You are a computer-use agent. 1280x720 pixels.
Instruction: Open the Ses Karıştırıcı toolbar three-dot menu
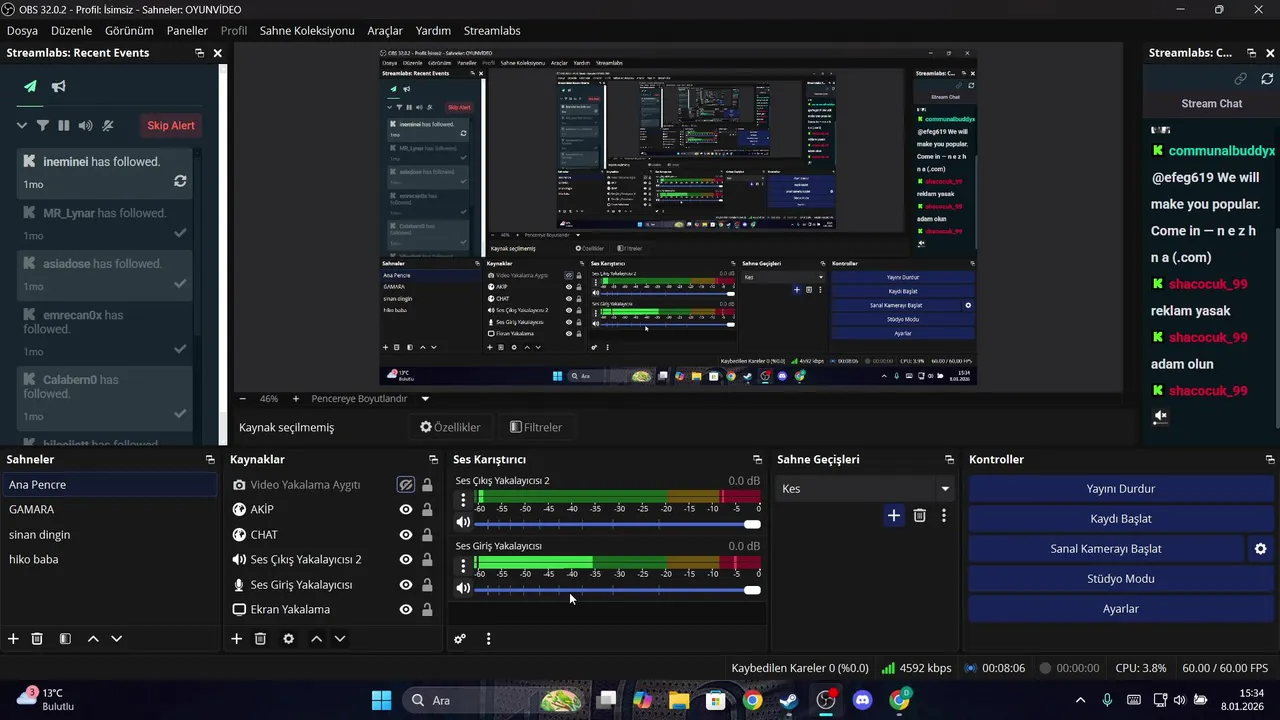[x=488, y=638]
